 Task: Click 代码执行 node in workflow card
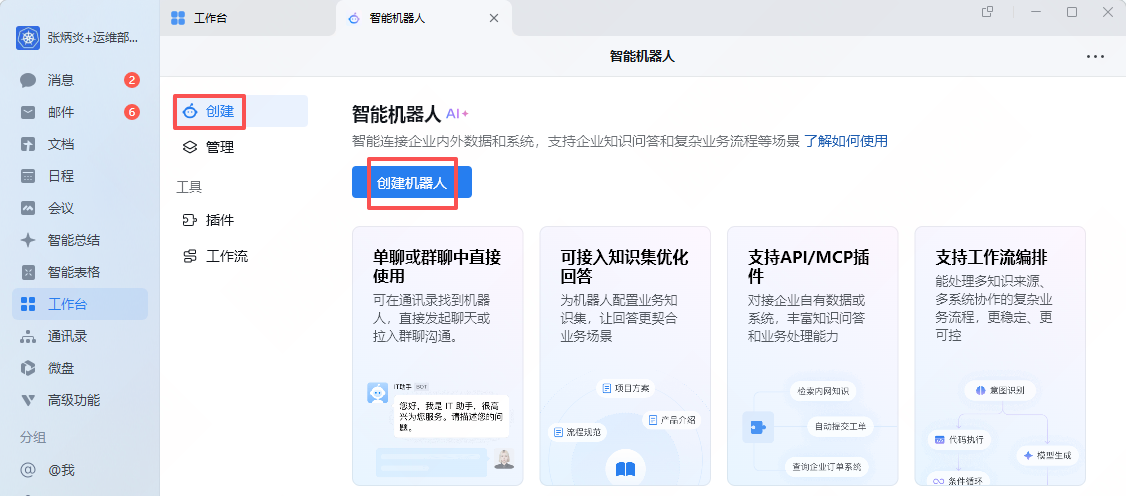(959, 439)
